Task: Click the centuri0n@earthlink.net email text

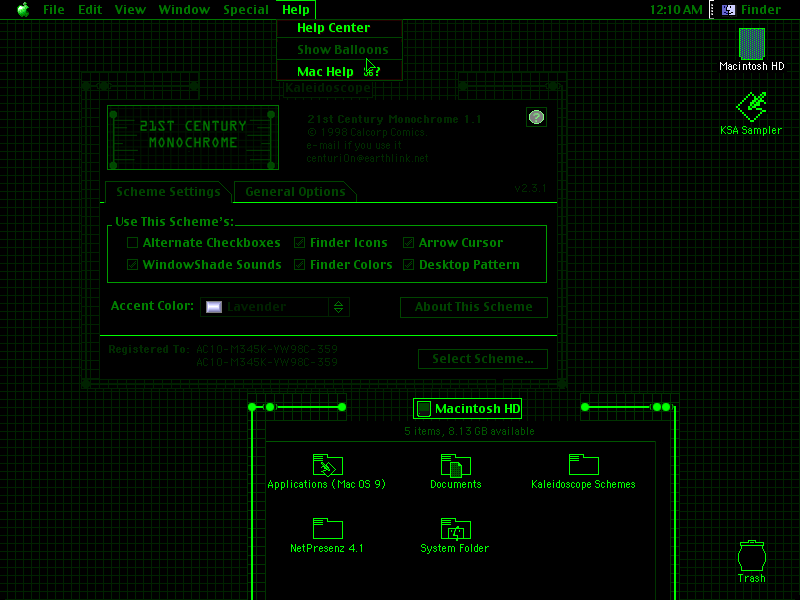Action: [x=367, y=158]
